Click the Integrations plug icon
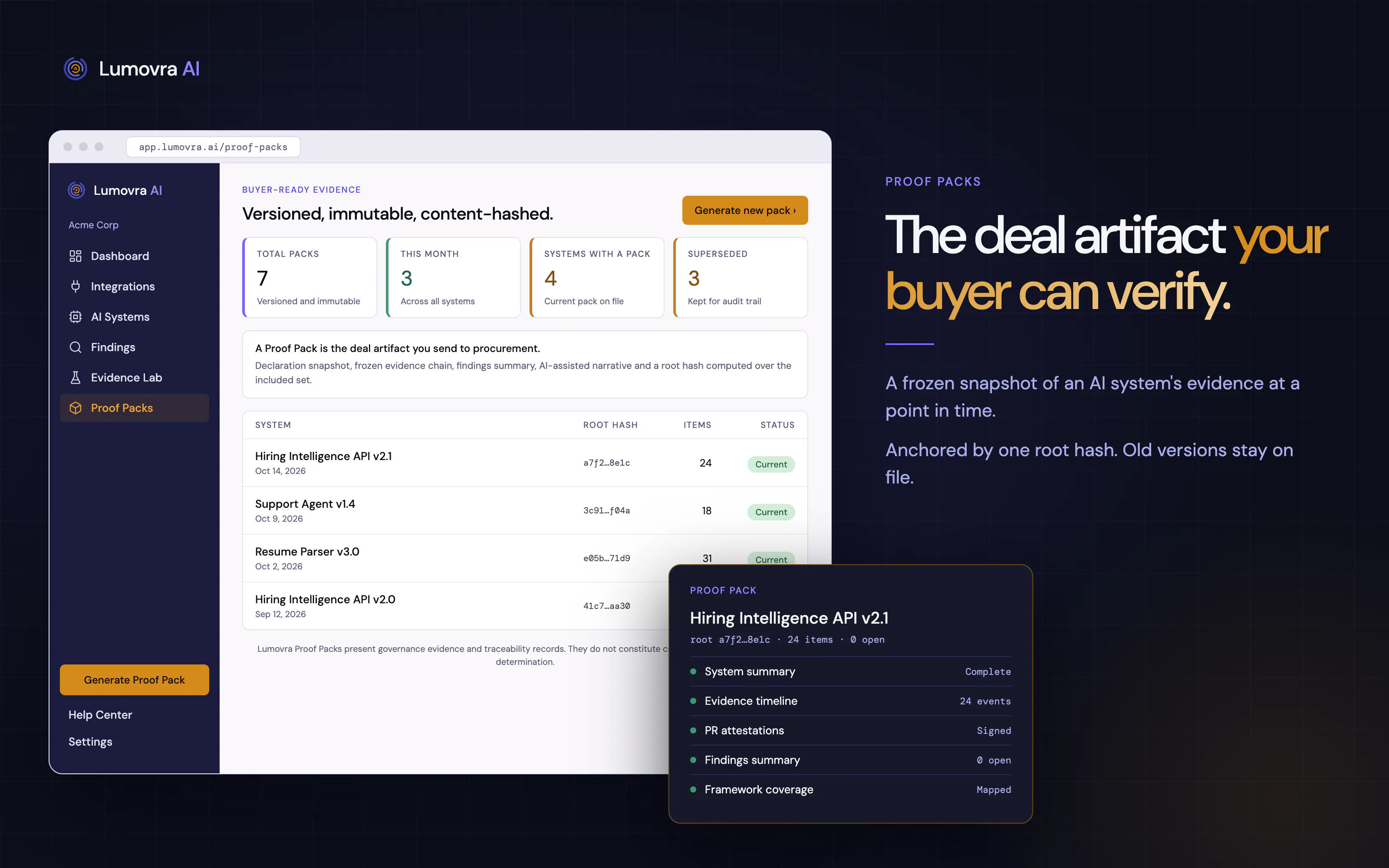This screenshot has width=1389, height=868. pyautogui.click(x=75, y=286)
